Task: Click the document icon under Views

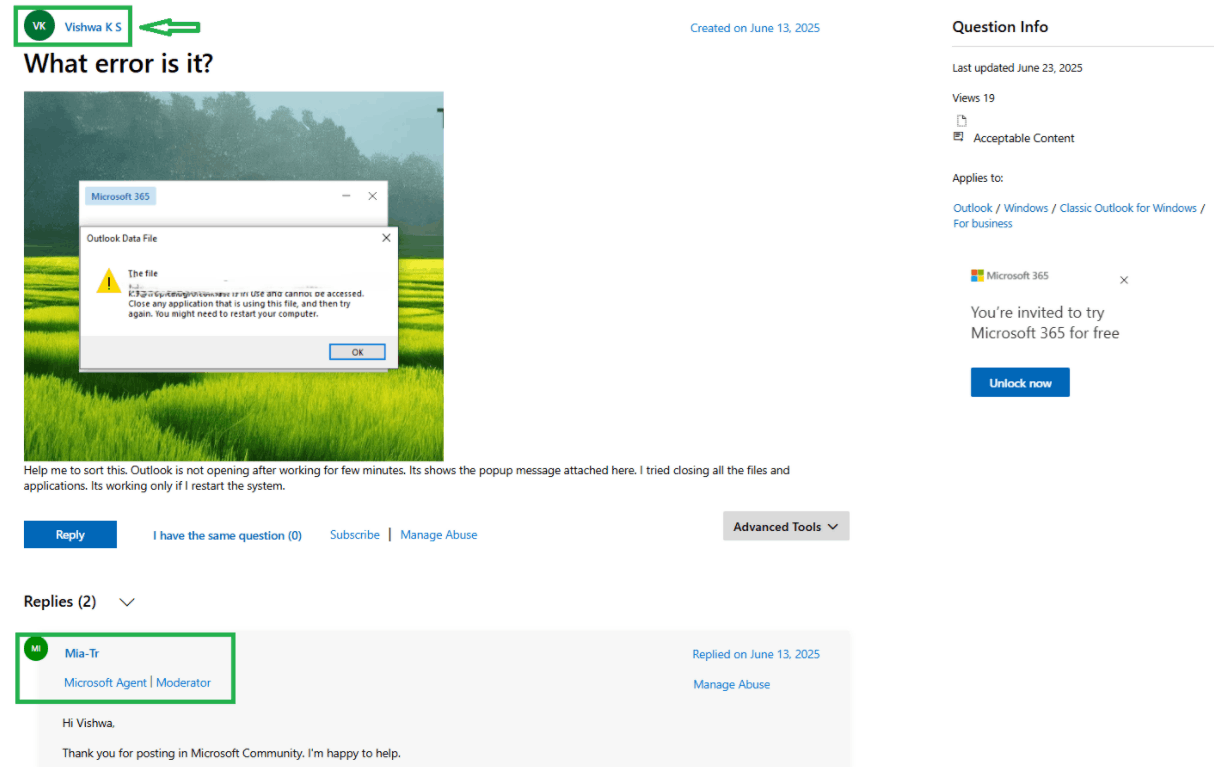Action: coord(962,121)
